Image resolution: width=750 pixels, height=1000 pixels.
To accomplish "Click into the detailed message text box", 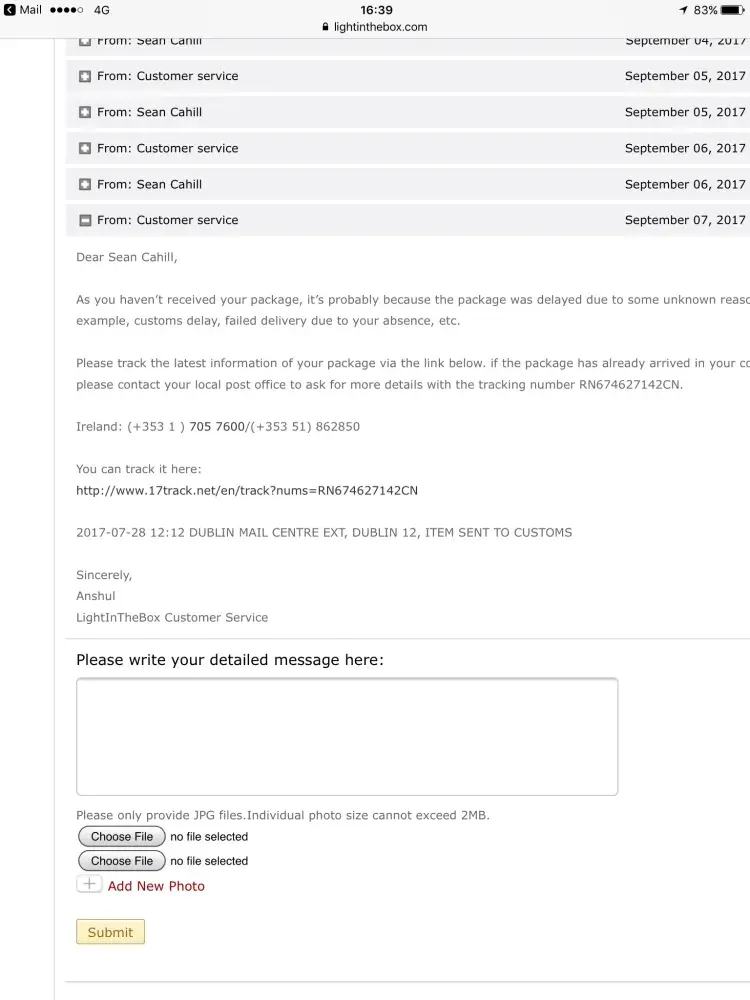I will (x=347, y=736).
